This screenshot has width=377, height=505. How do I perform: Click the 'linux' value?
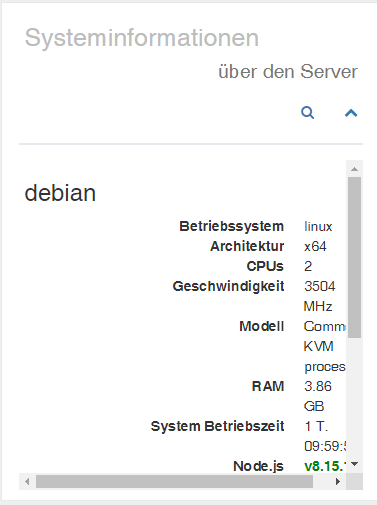point(318,227)
